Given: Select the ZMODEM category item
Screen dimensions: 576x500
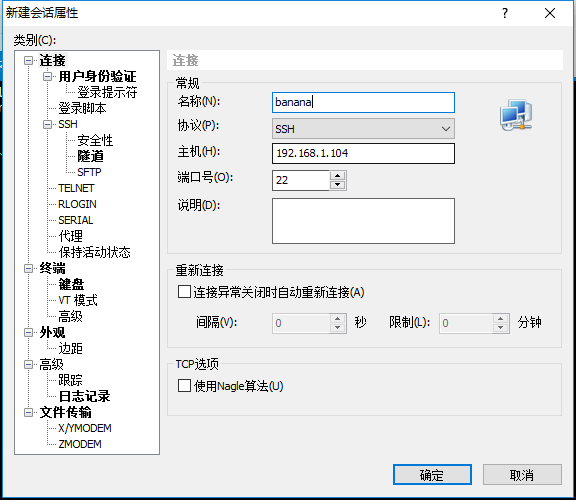Looking at the screenshot, I should click(80, 444).
